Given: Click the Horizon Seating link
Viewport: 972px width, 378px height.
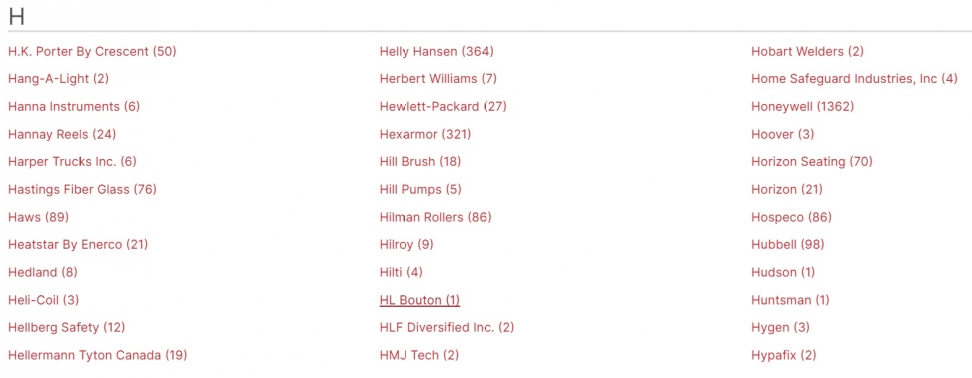Looking at the screenshot, I should 811,162.
